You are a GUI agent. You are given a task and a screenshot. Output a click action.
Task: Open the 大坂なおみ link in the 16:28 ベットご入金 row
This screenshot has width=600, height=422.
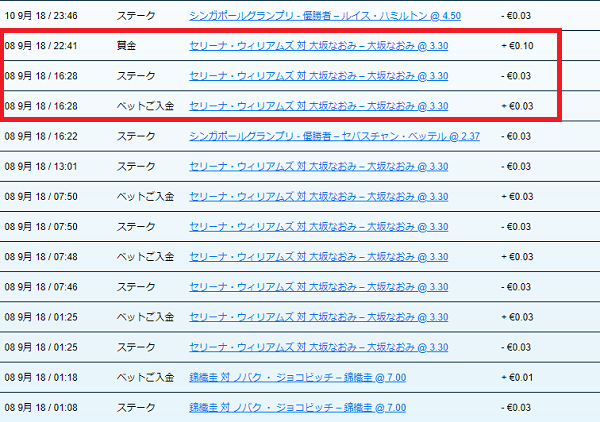click(319, 106)
